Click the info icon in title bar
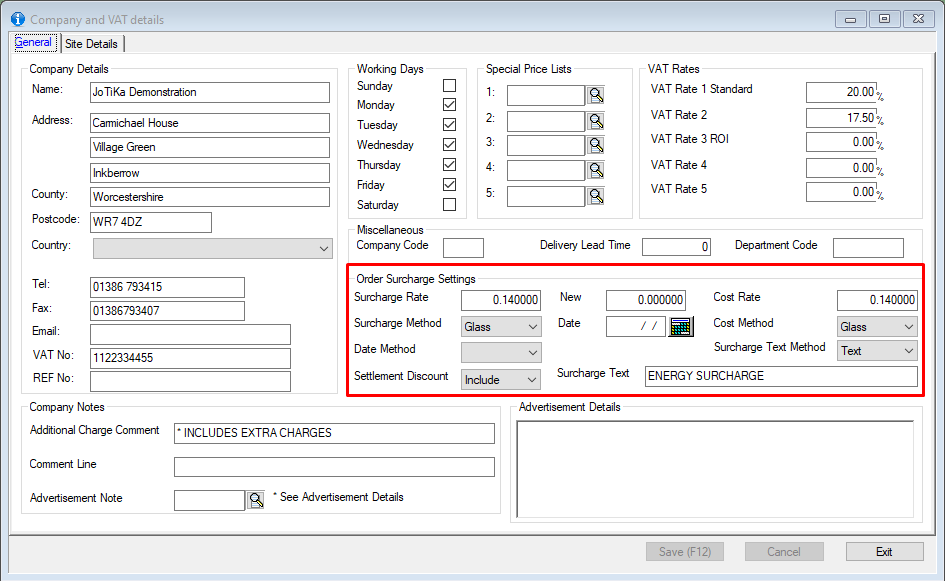The height and width of the screenshot is (581, 945). [x=17, y=19]
